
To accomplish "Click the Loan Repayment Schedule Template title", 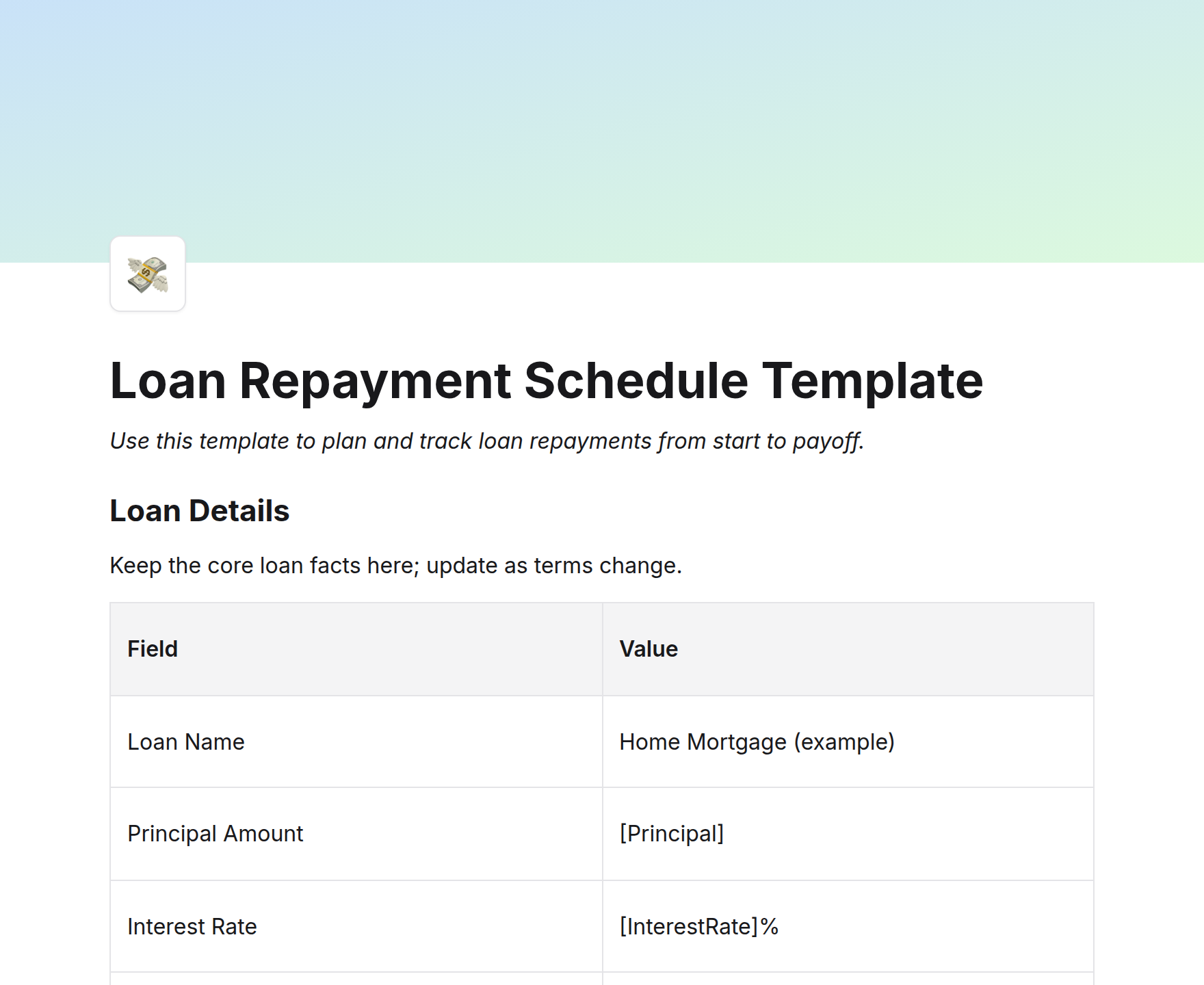I will 546,380.
